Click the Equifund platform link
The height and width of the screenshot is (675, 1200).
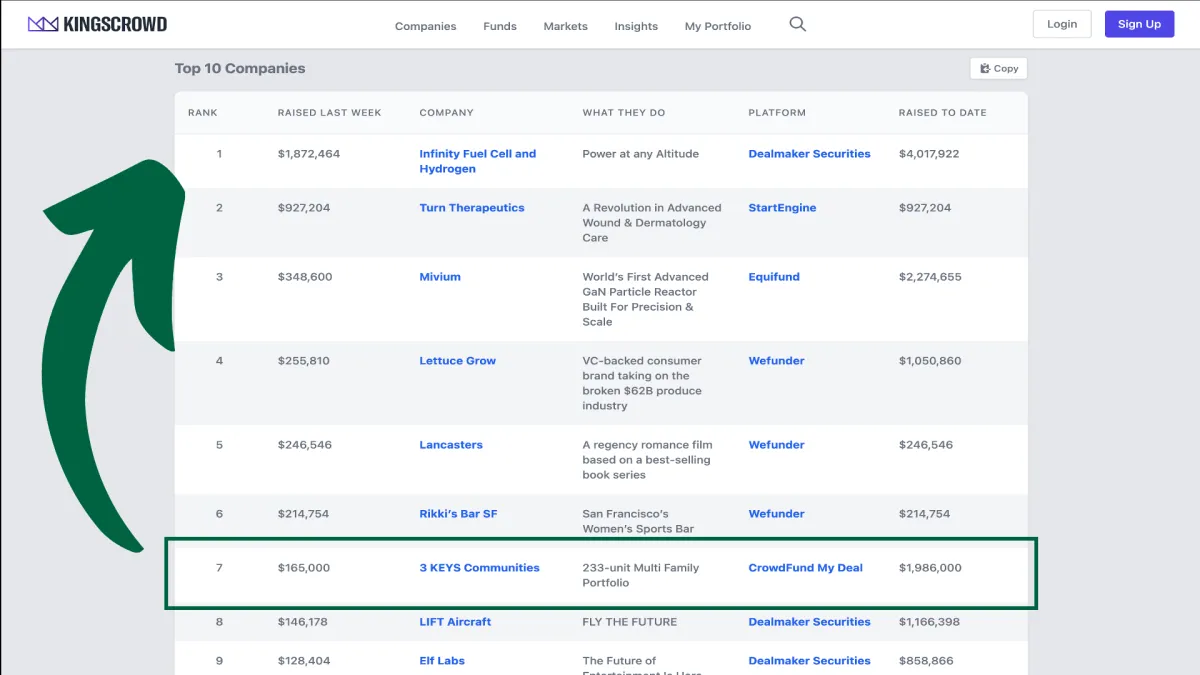[774, 277]
